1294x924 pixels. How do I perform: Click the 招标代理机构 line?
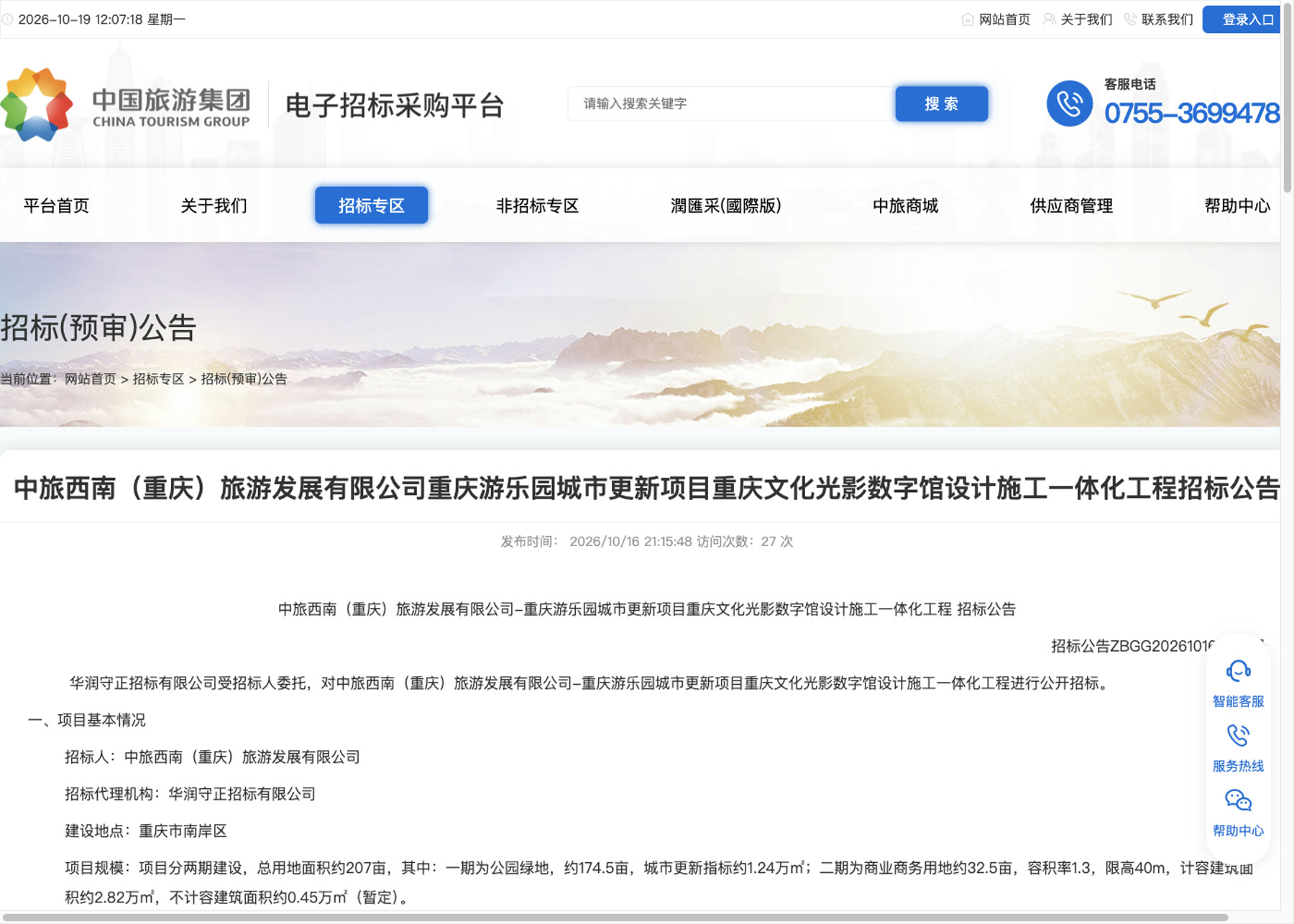pos(191,794)
